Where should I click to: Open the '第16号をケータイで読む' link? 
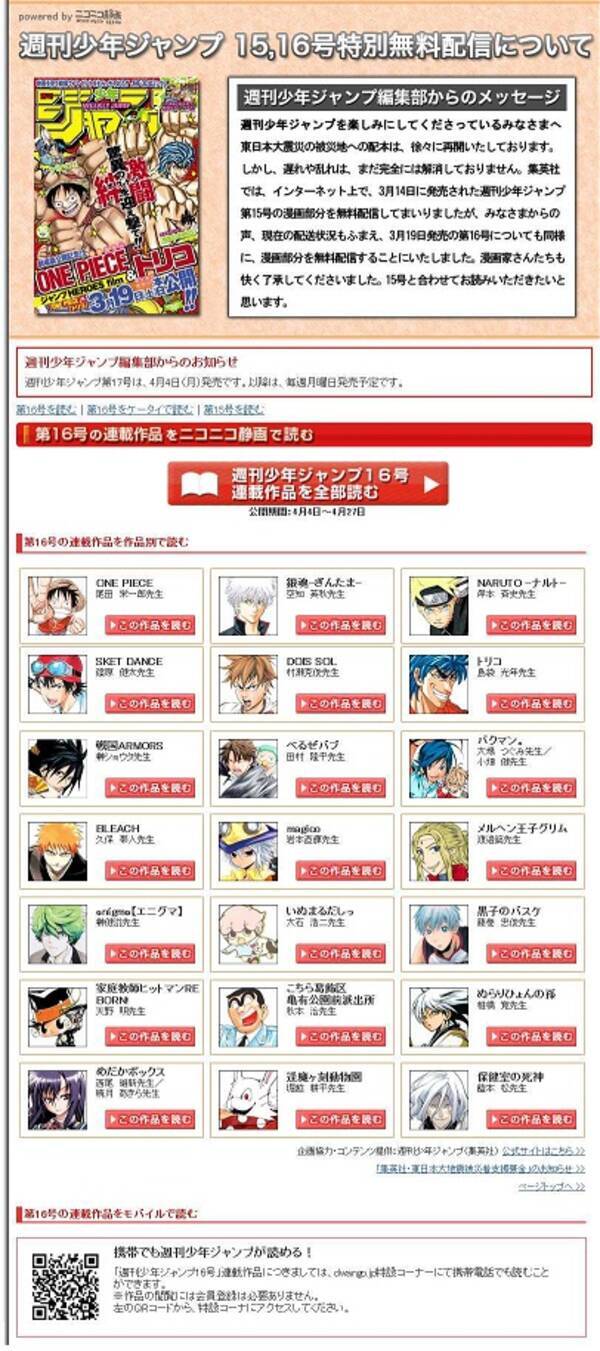coord(140,409)
